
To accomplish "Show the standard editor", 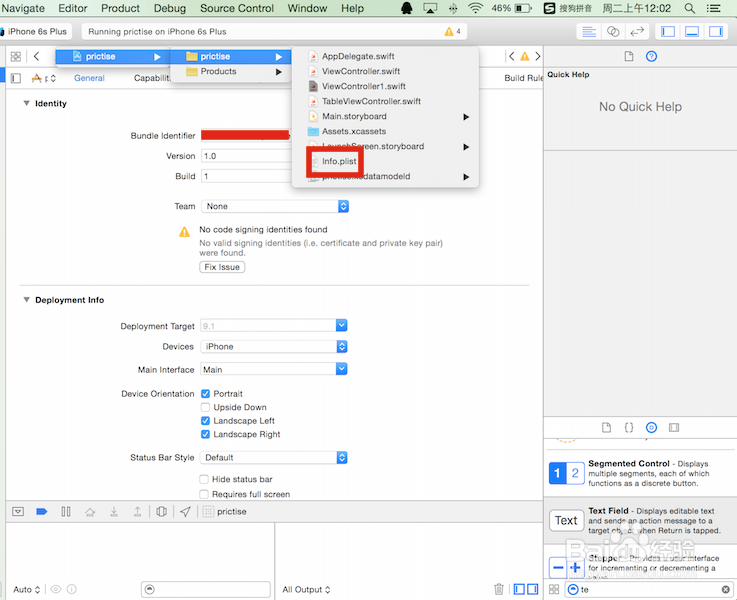I will pyautogui.click(x=589, y=31).
